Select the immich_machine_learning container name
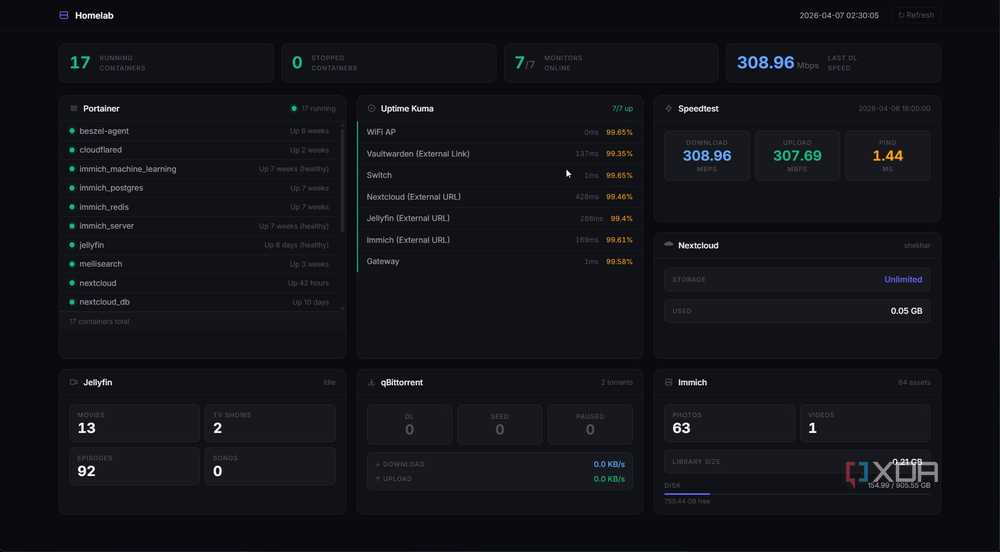Viewport: 1000px width, 552px height. (x=128, y=169)
